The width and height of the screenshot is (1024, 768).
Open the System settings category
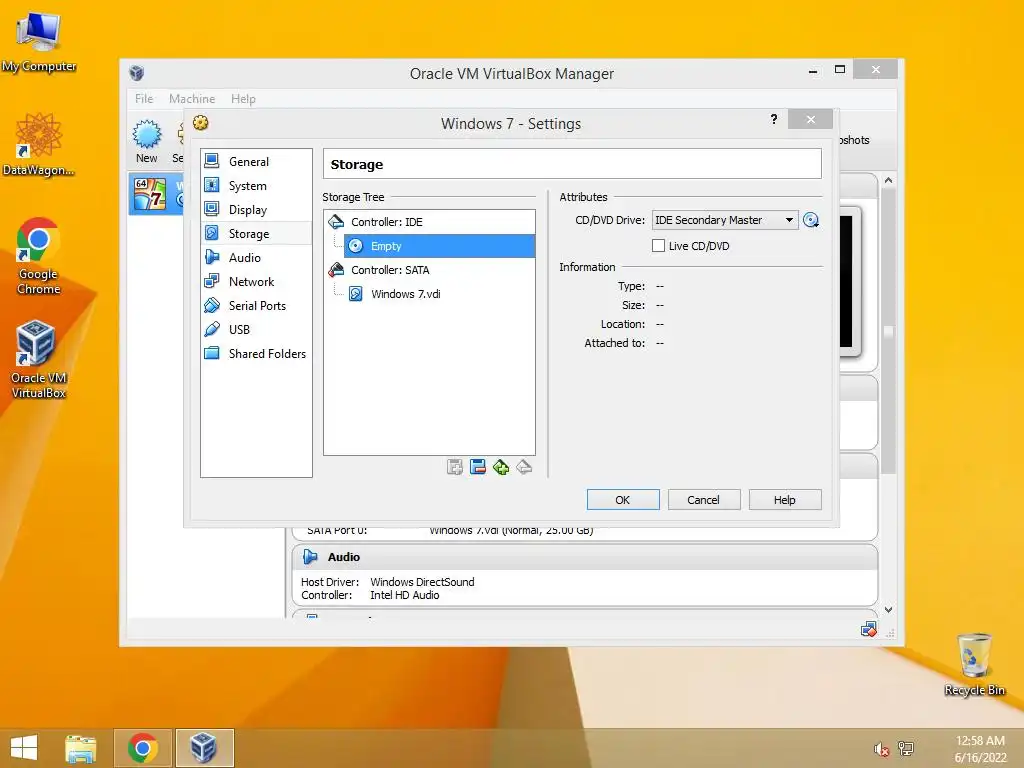(x=256, y=185)
